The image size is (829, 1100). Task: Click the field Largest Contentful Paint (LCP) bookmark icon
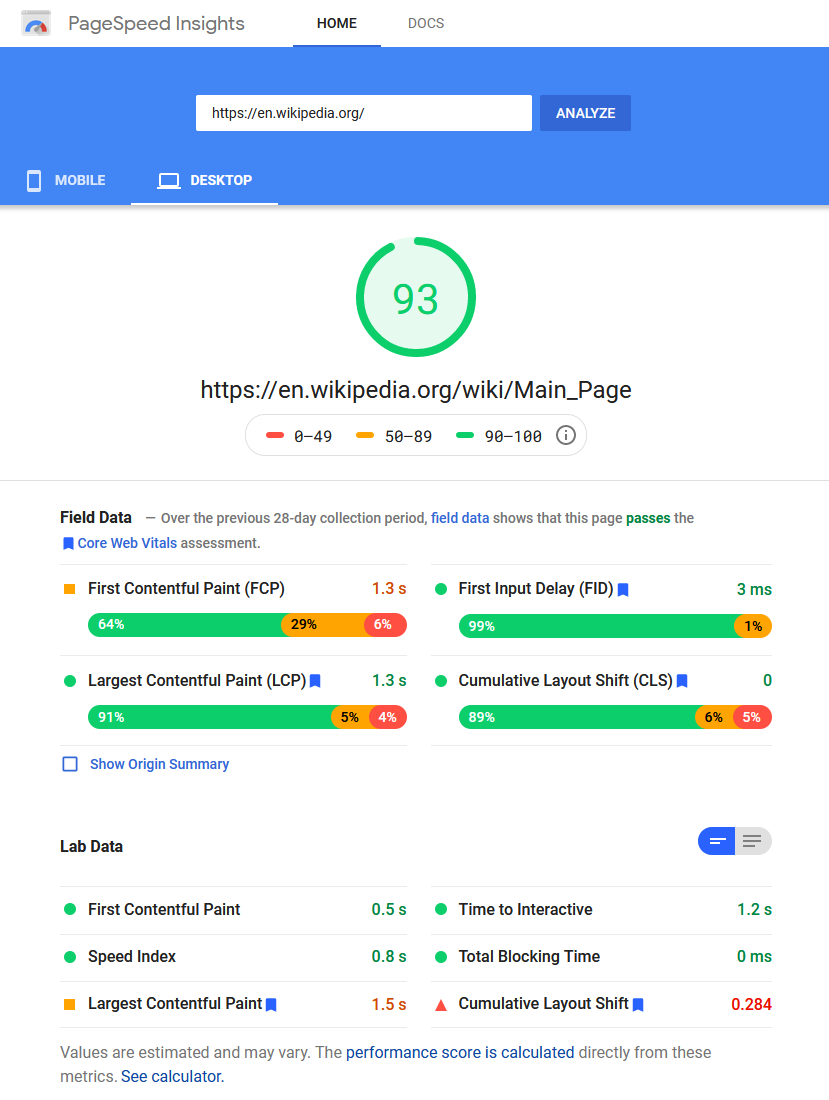tap(315, 681)
